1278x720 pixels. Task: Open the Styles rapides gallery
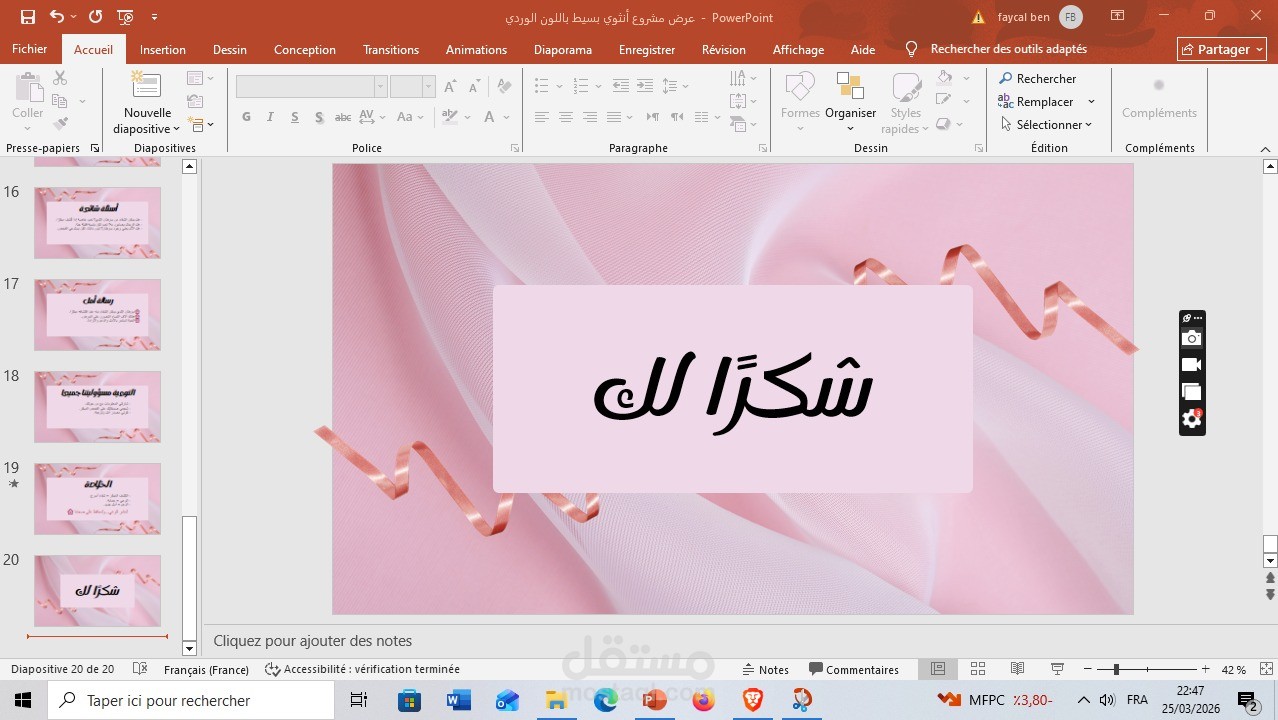click(906, 103)
